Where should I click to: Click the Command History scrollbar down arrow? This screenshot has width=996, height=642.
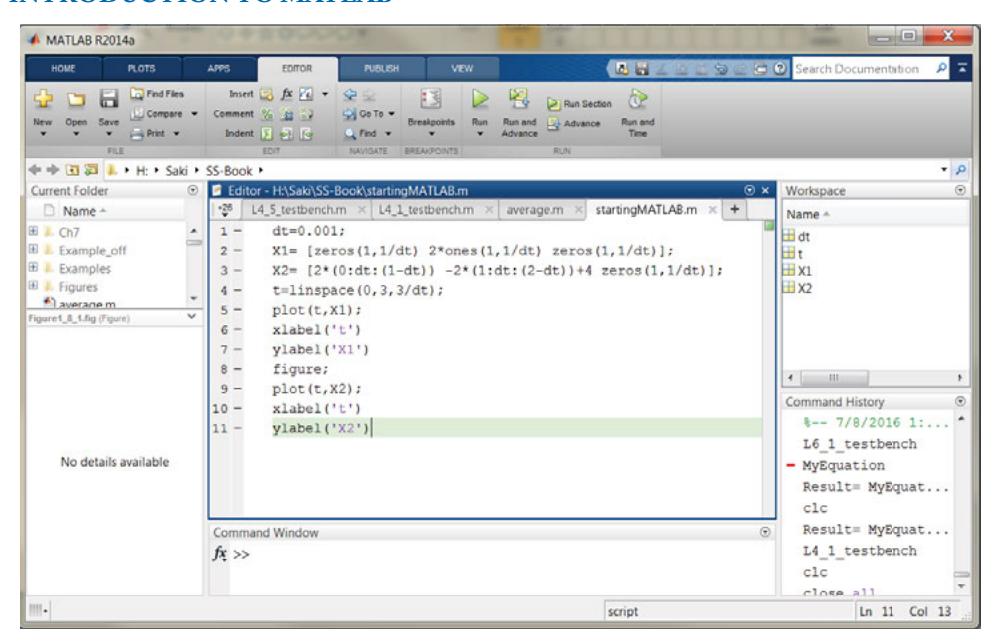click(x=961, y=585)
